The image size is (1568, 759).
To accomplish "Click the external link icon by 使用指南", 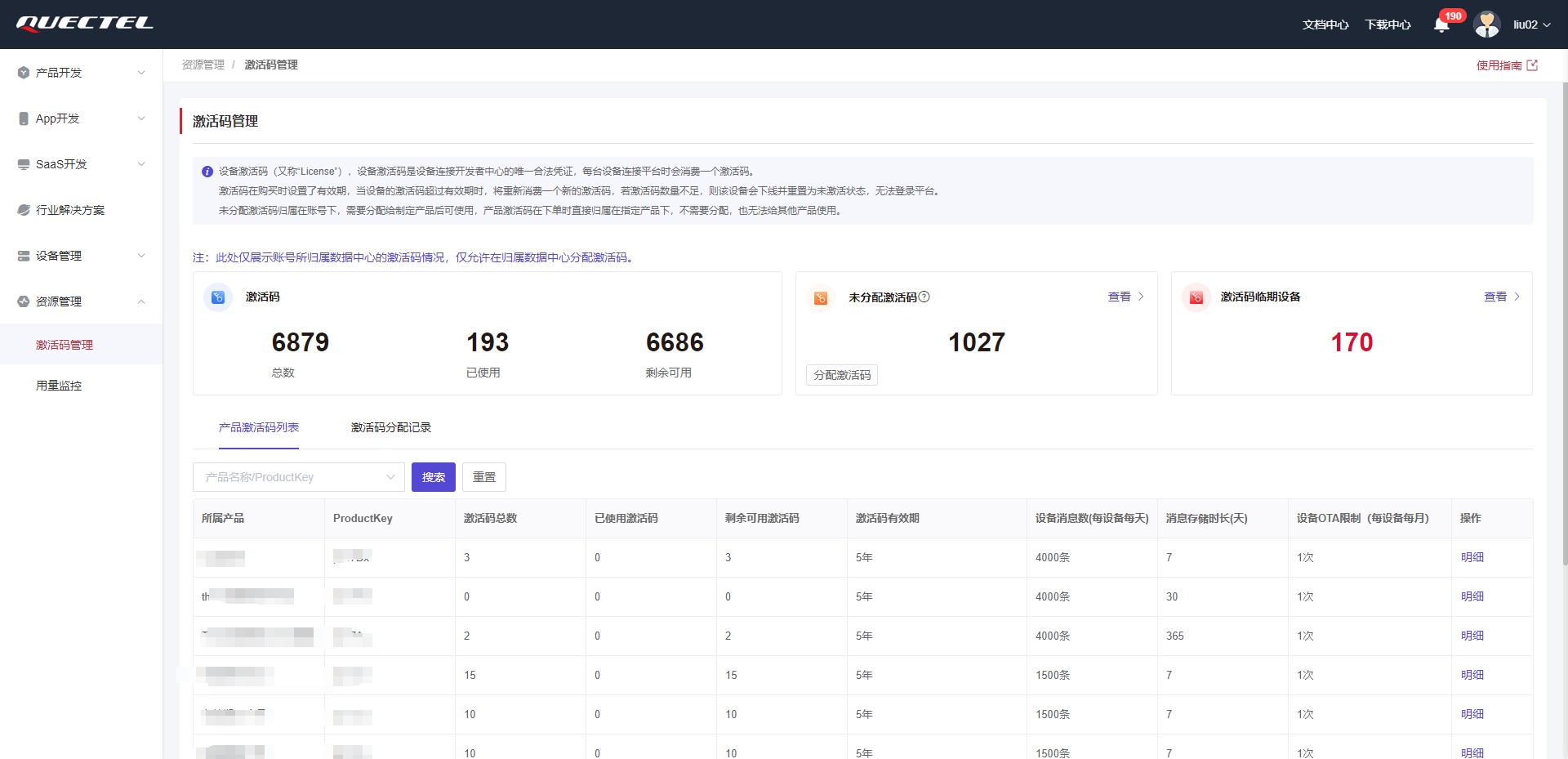I will point(1532,65).
